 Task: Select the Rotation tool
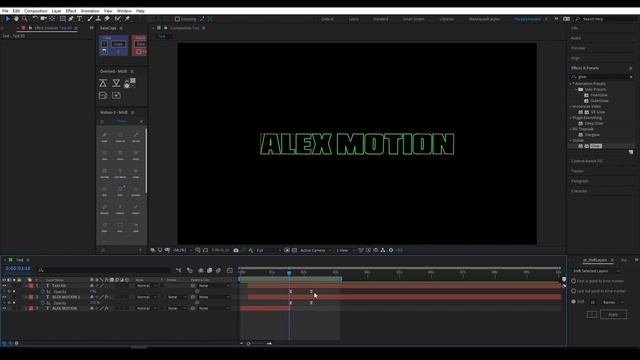click(35, 19)
